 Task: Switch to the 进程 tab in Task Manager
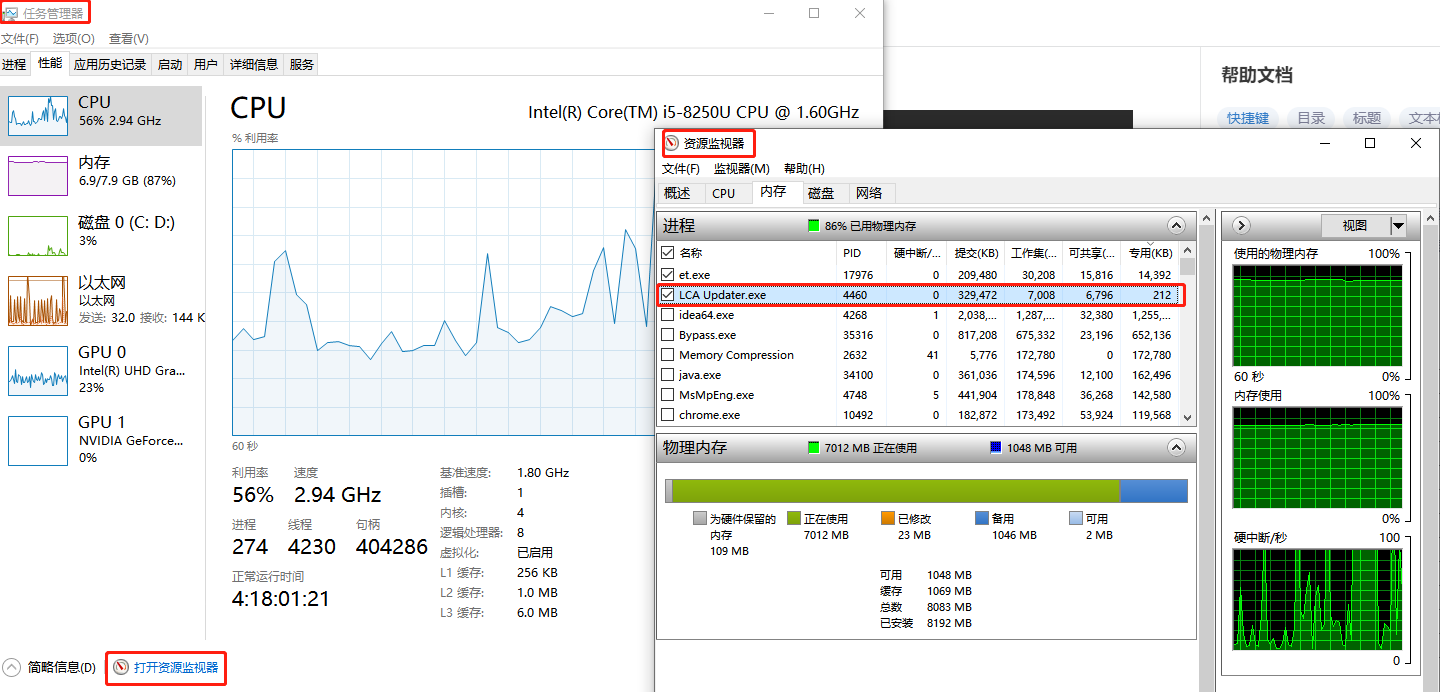14,65
